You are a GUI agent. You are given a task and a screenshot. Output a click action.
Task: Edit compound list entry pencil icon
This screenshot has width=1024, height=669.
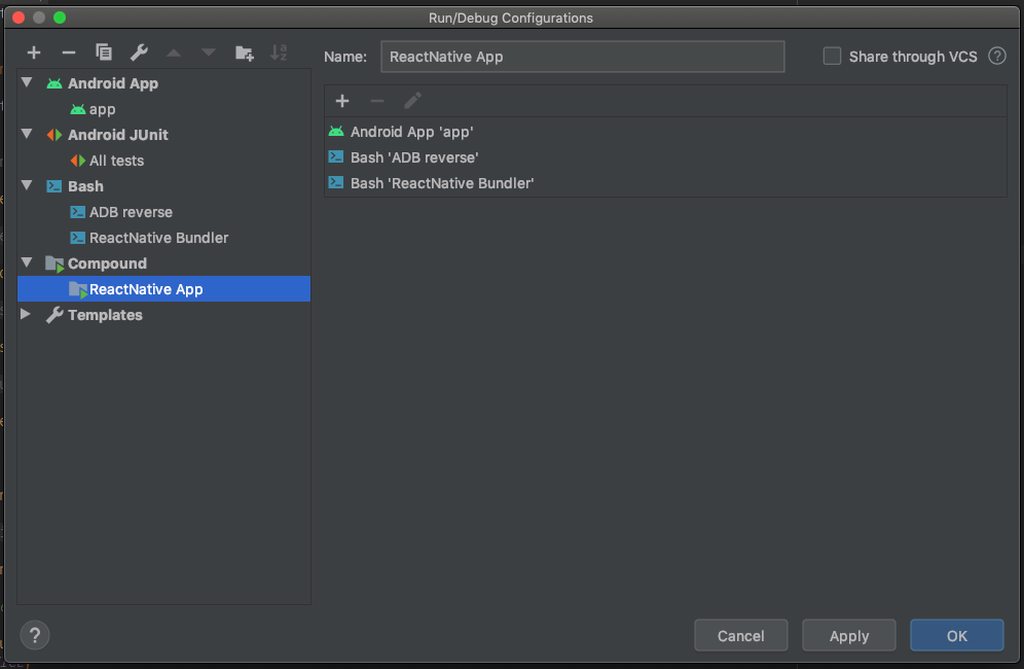click(412, 101)
